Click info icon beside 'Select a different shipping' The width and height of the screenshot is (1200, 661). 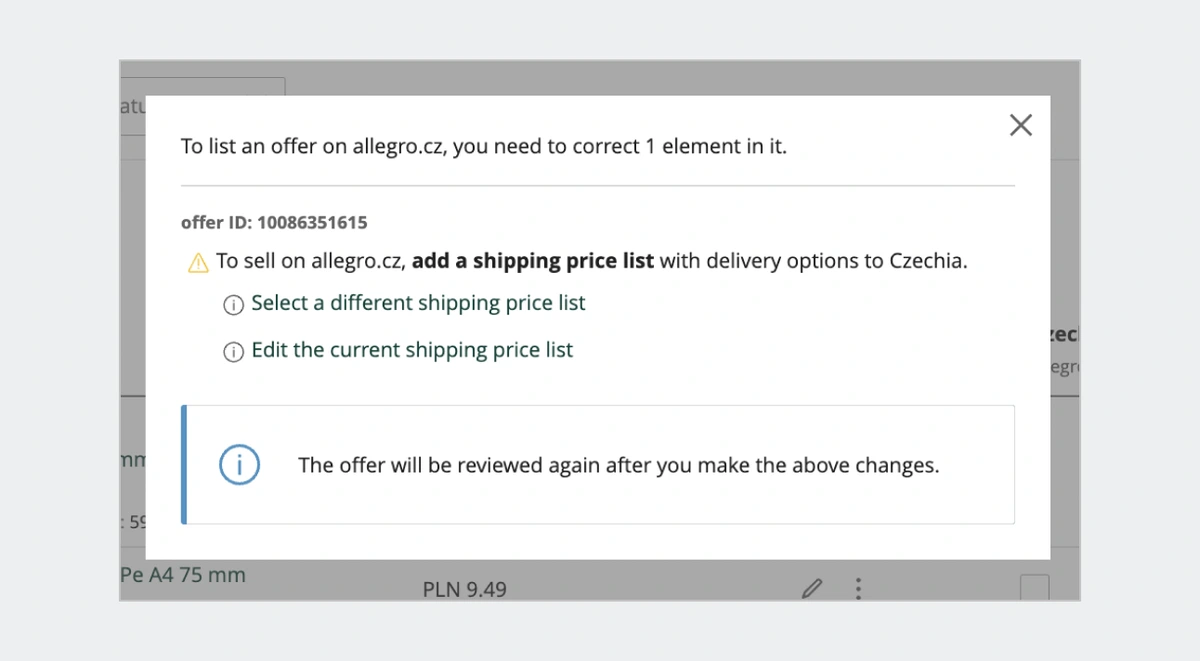233,305
